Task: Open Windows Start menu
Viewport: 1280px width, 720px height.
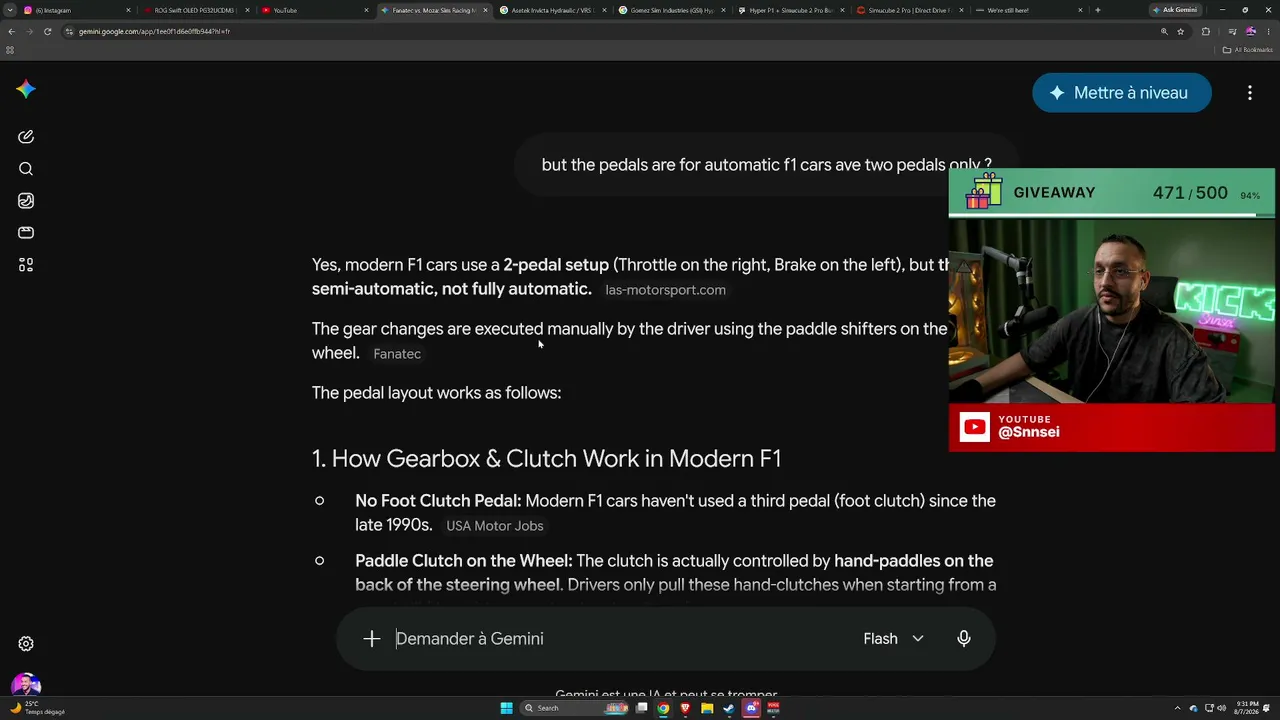Action: (x=506, y=708)
